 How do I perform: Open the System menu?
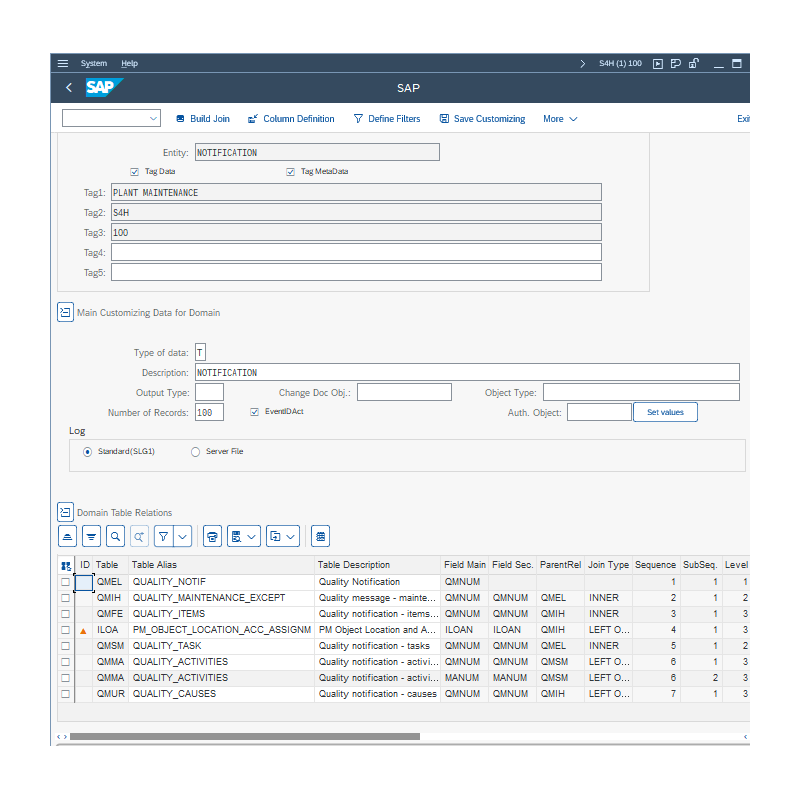click(93, 63)
